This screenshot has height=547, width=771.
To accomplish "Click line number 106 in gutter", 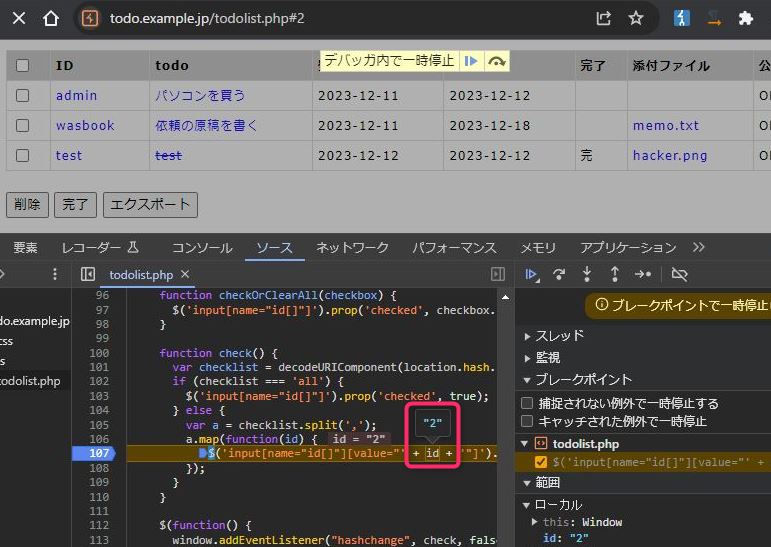I will (99, 439).
